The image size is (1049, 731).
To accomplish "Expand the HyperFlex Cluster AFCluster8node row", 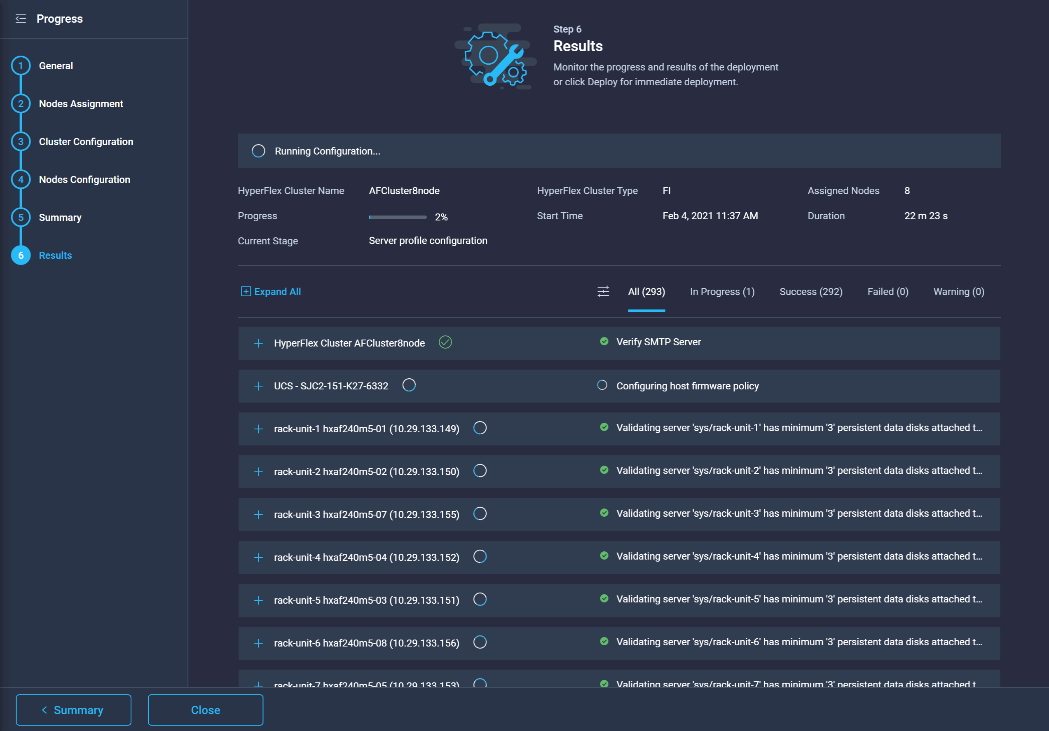I will coord(258,343).
